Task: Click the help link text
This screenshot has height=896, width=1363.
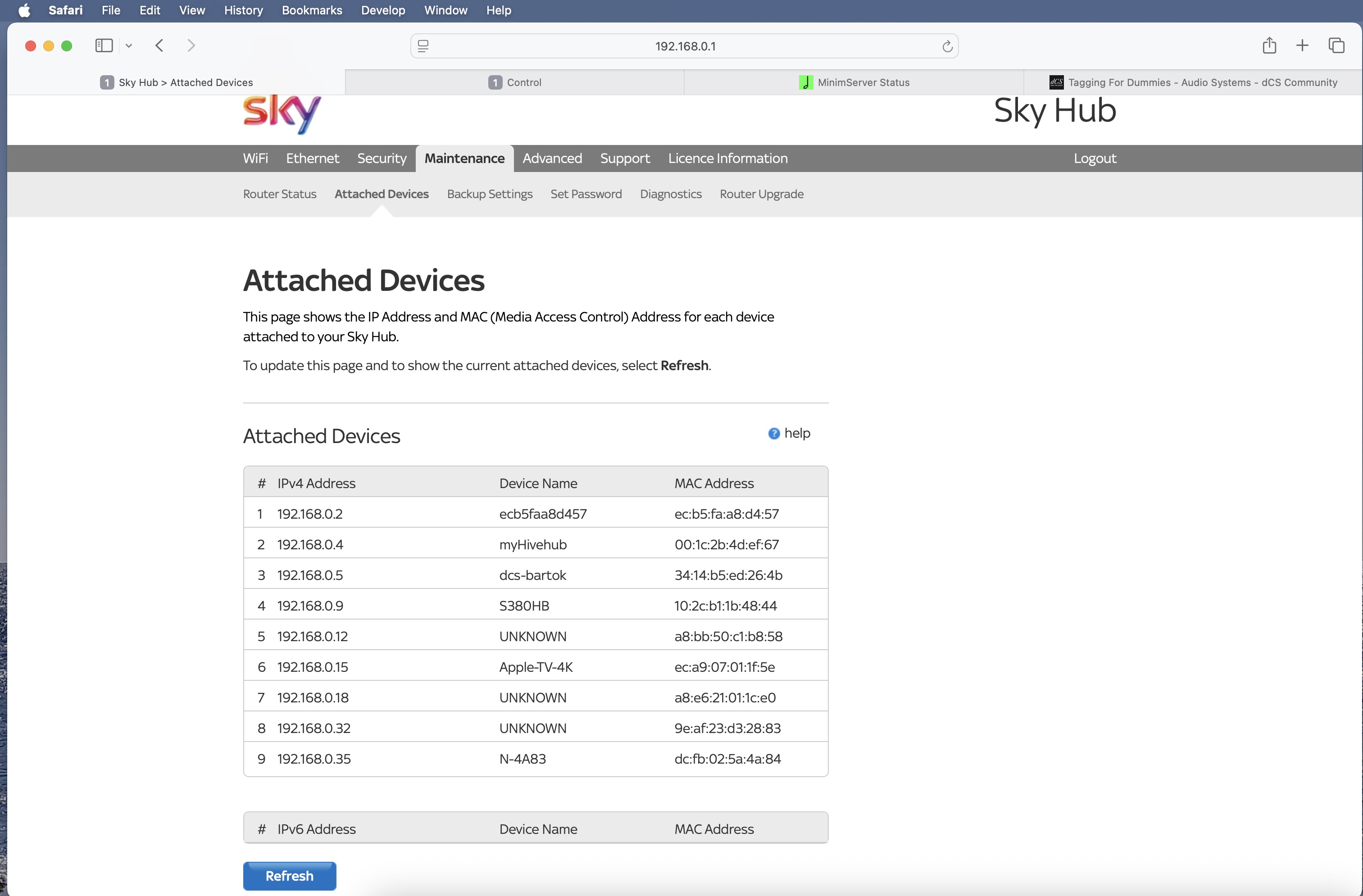Action: (x=797, y=434)
